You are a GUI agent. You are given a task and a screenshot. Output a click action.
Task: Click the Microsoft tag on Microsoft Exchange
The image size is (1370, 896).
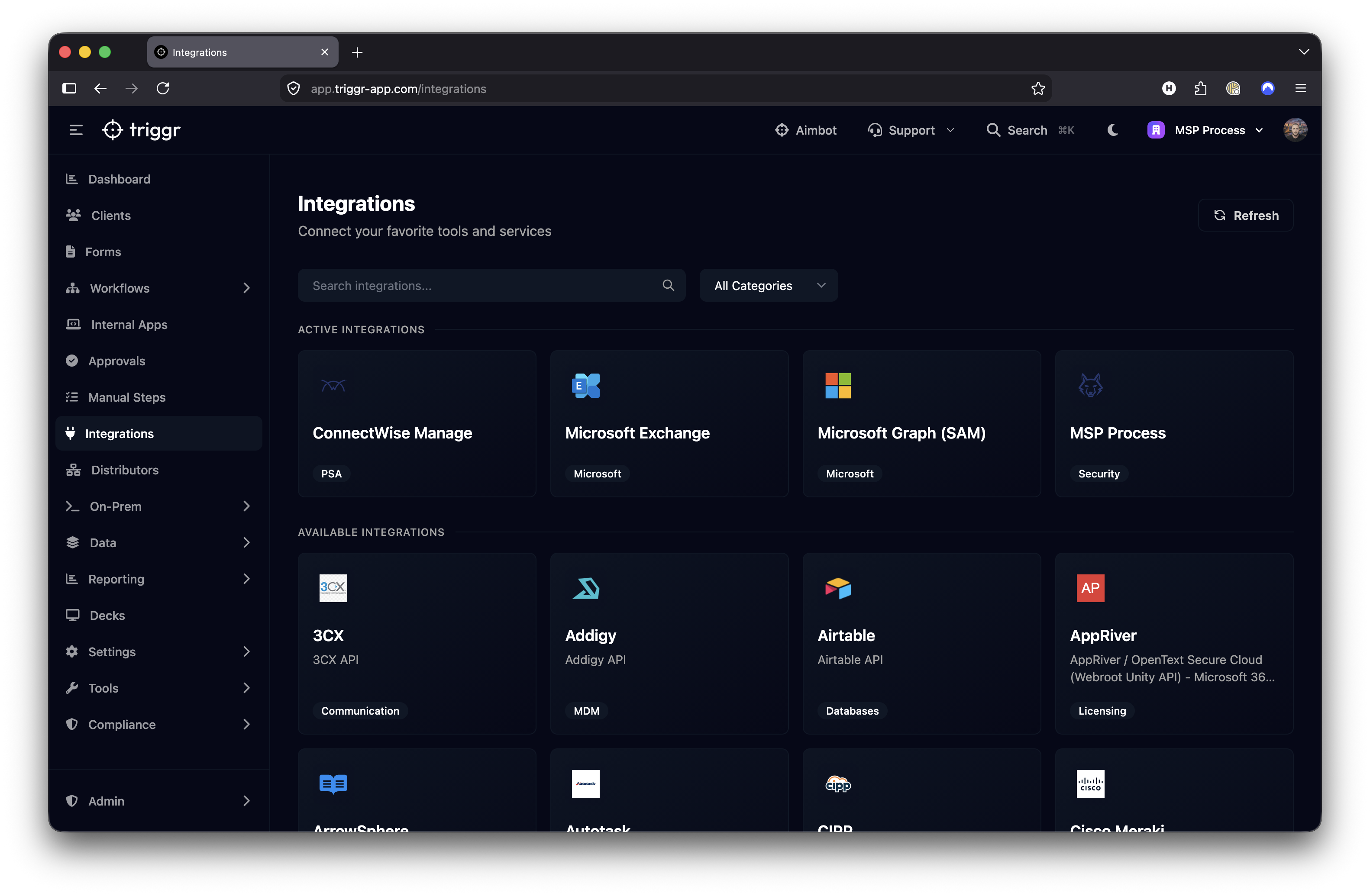click(x=598, y=474)
